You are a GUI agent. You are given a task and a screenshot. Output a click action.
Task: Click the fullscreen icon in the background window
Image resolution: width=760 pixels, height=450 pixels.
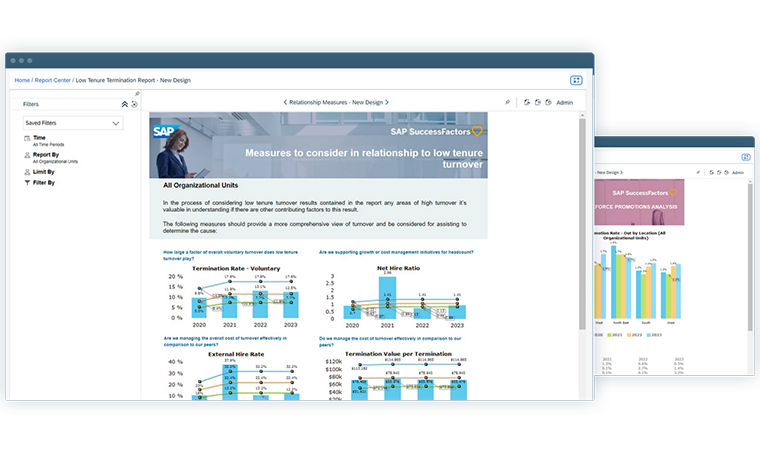[x=745, y=156]
